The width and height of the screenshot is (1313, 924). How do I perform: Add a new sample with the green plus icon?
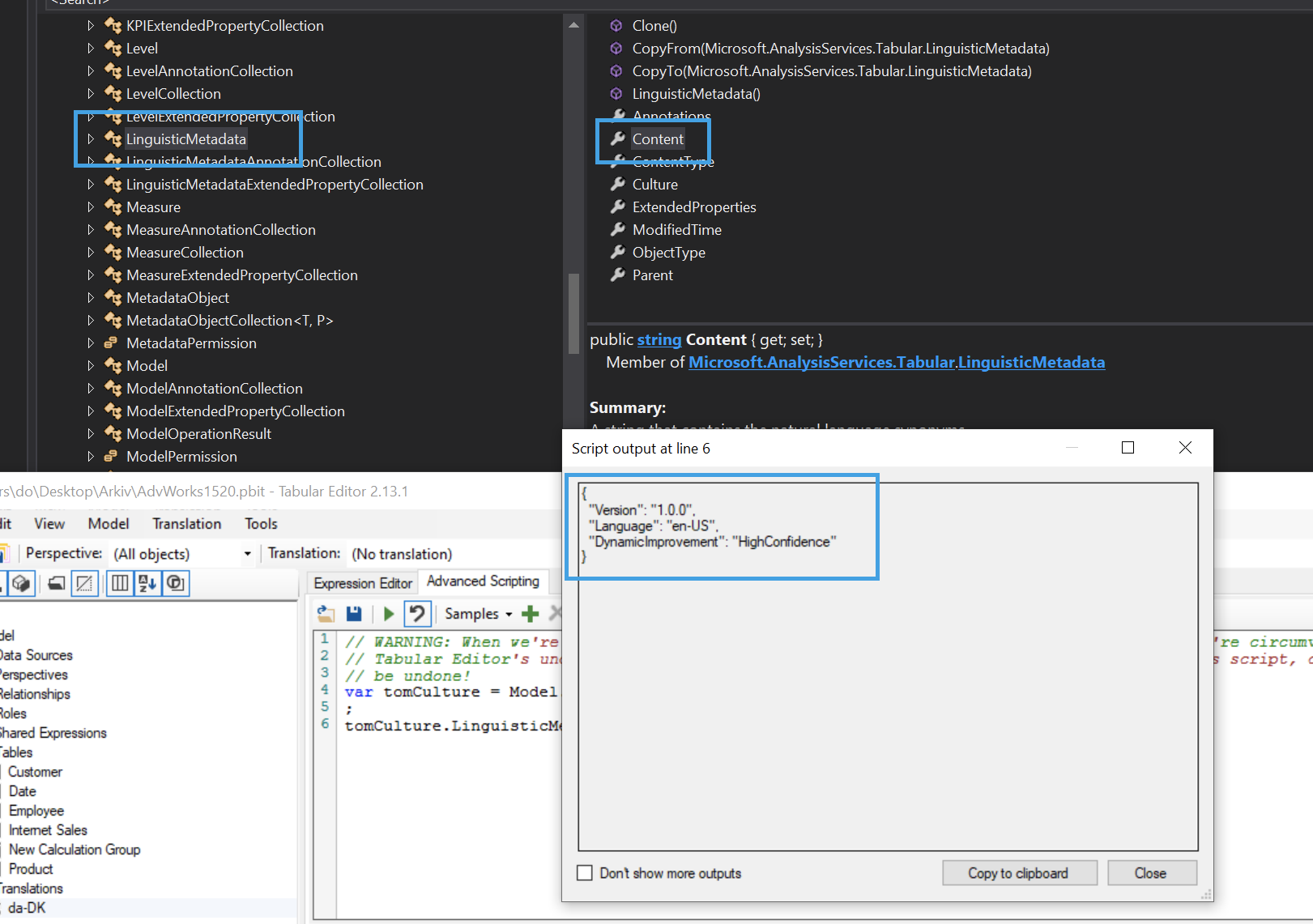pyautogui.click(x=530, y=614)
